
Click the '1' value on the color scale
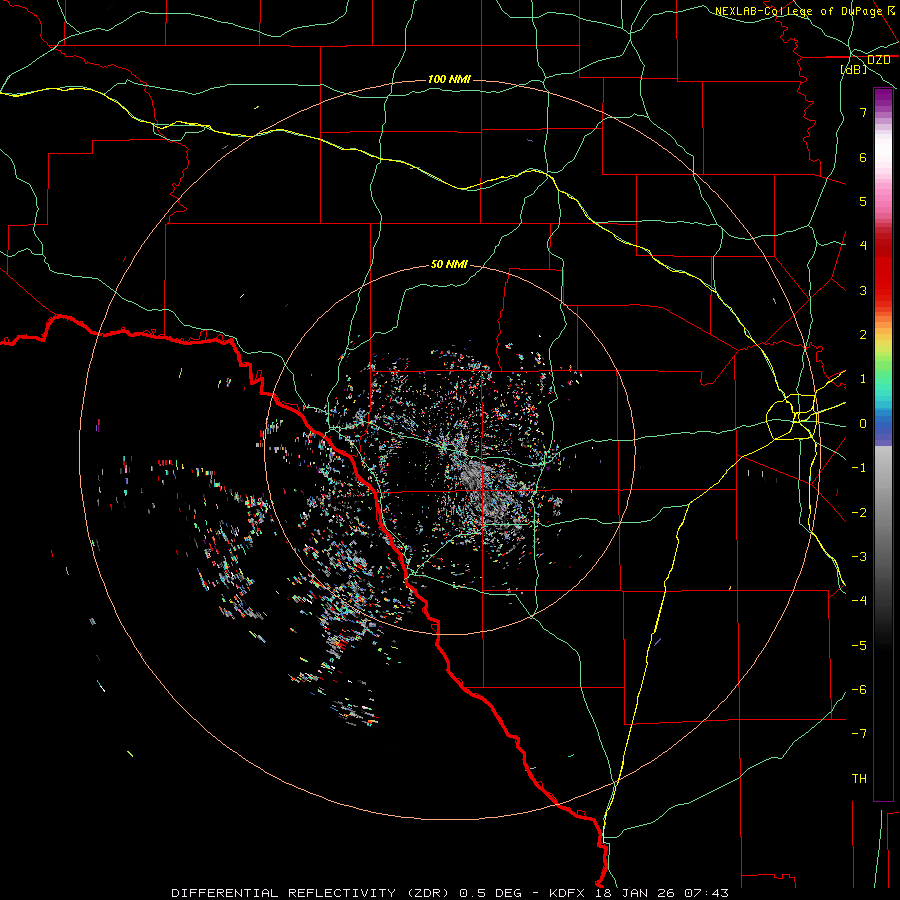click(x=863, y=379)
